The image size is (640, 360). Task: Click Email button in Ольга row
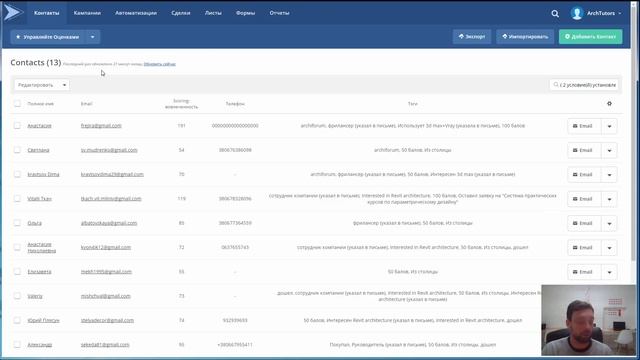coord(584,223)
